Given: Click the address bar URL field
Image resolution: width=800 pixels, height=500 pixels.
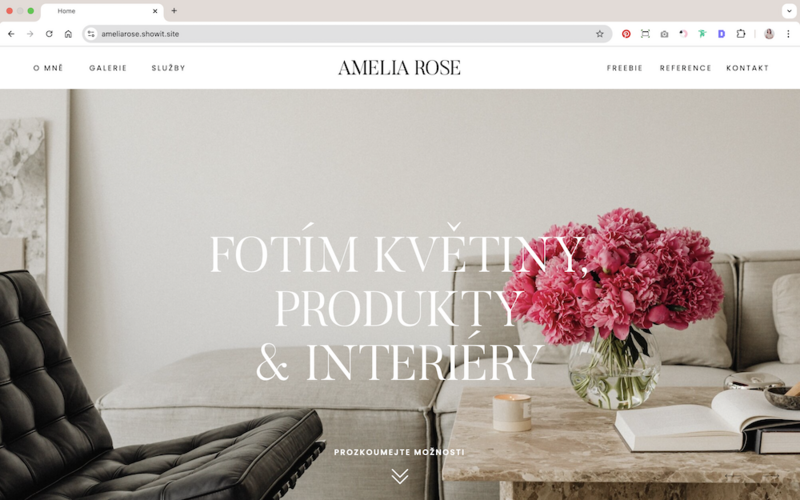Looking at the screenshot, I should [347, 34].
